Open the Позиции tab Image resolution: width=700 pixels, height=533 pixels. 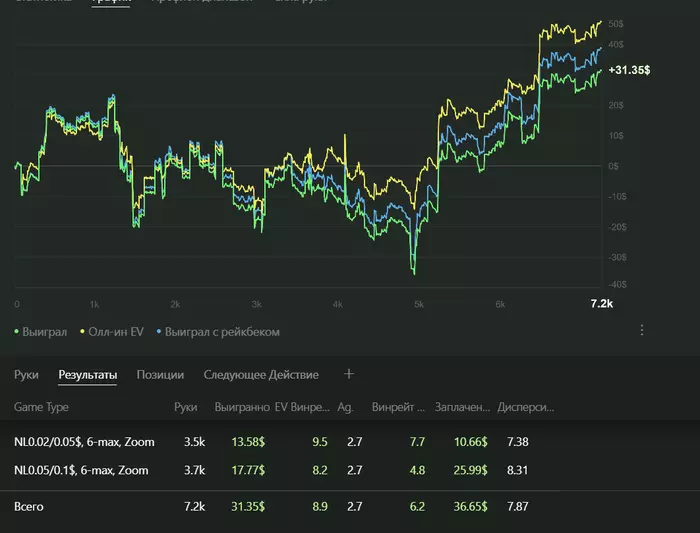coord(160,375)
